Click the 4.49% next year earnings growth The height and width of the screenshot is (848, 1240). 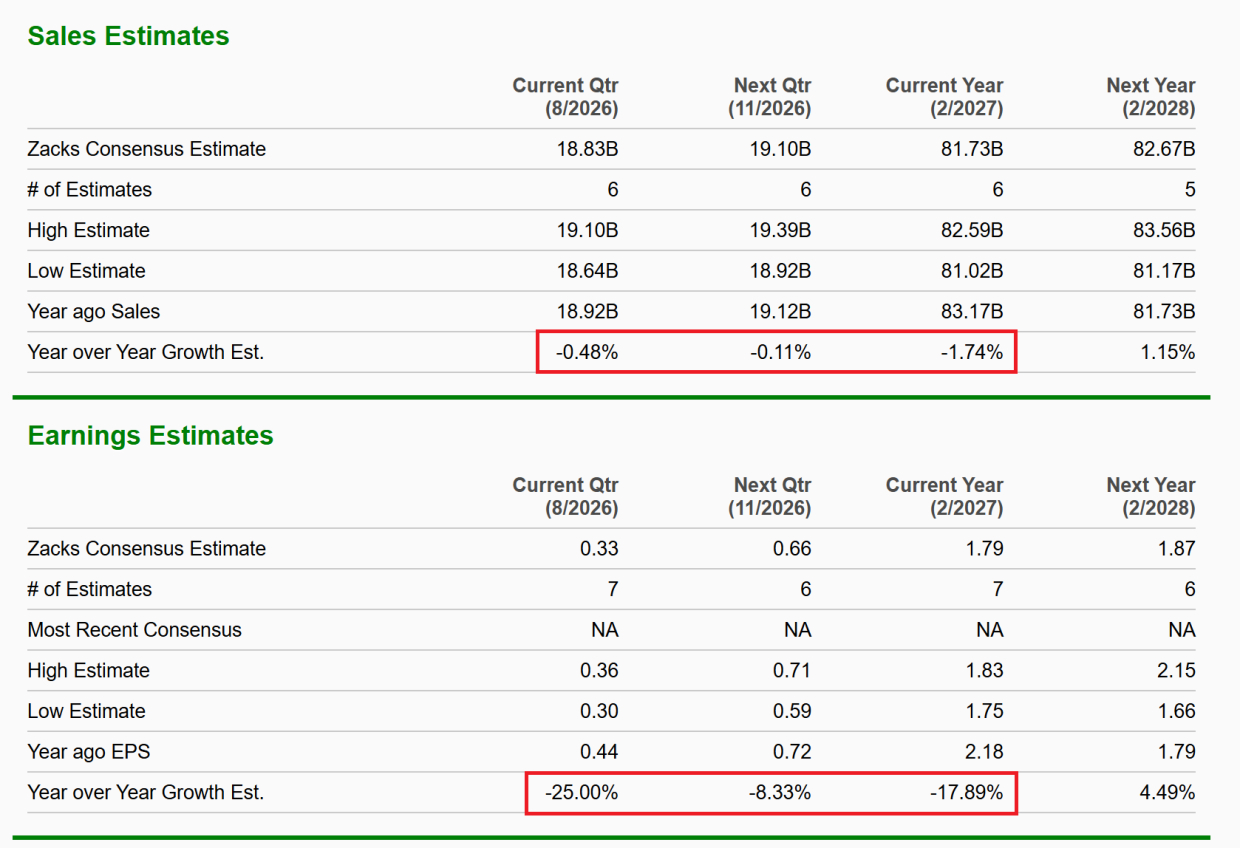tap(1168, 792)
